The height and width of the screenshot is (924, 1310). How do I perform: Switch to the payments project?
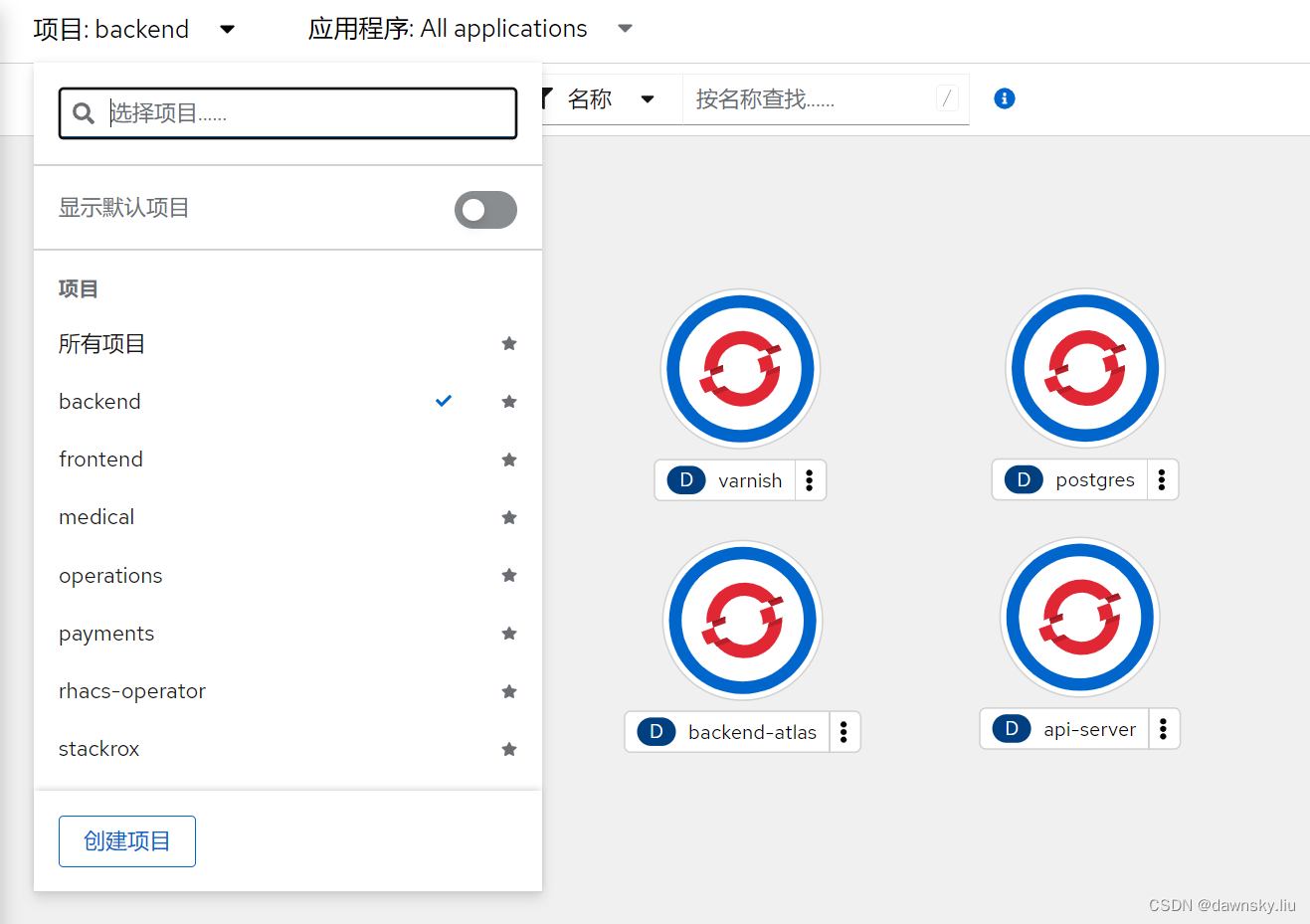pyautogui.click(x=106, y=634)
